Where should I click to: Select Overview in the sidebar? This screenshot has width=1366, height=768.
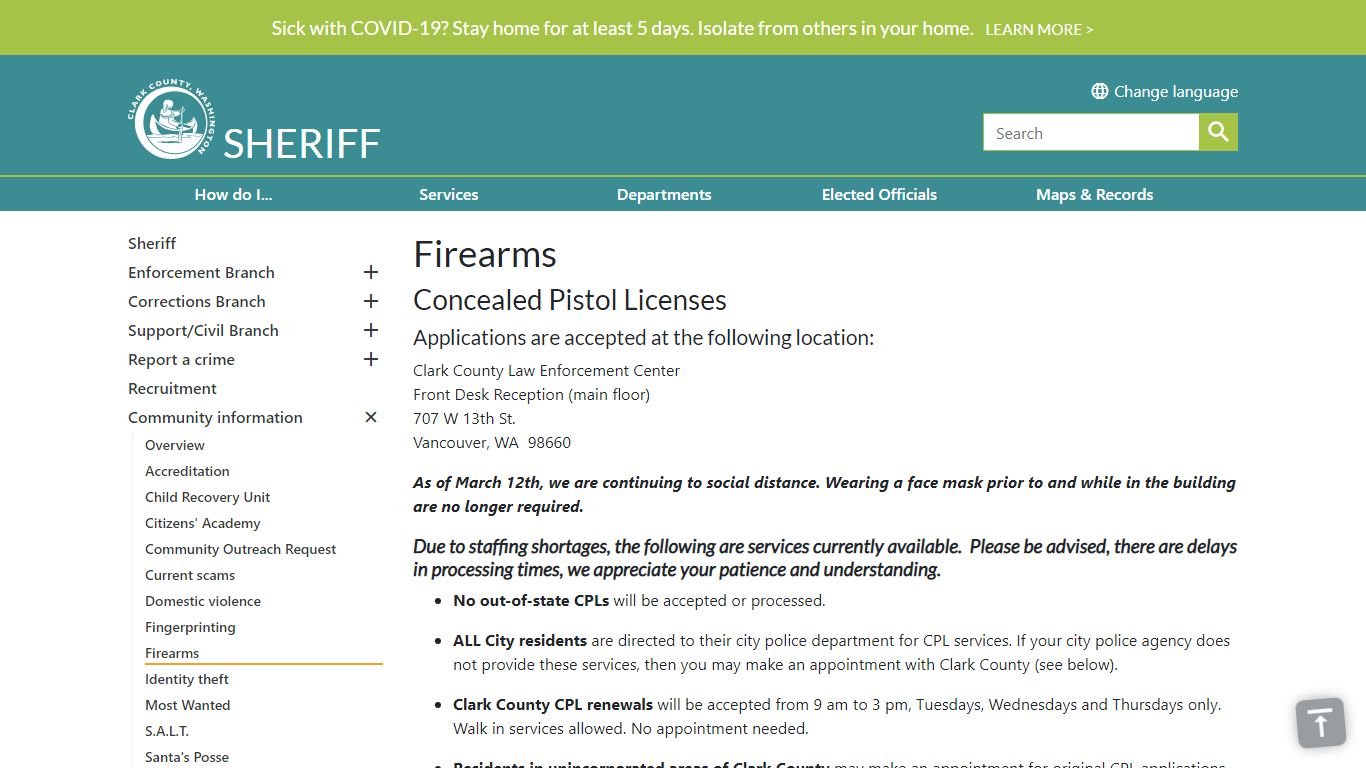175,445
